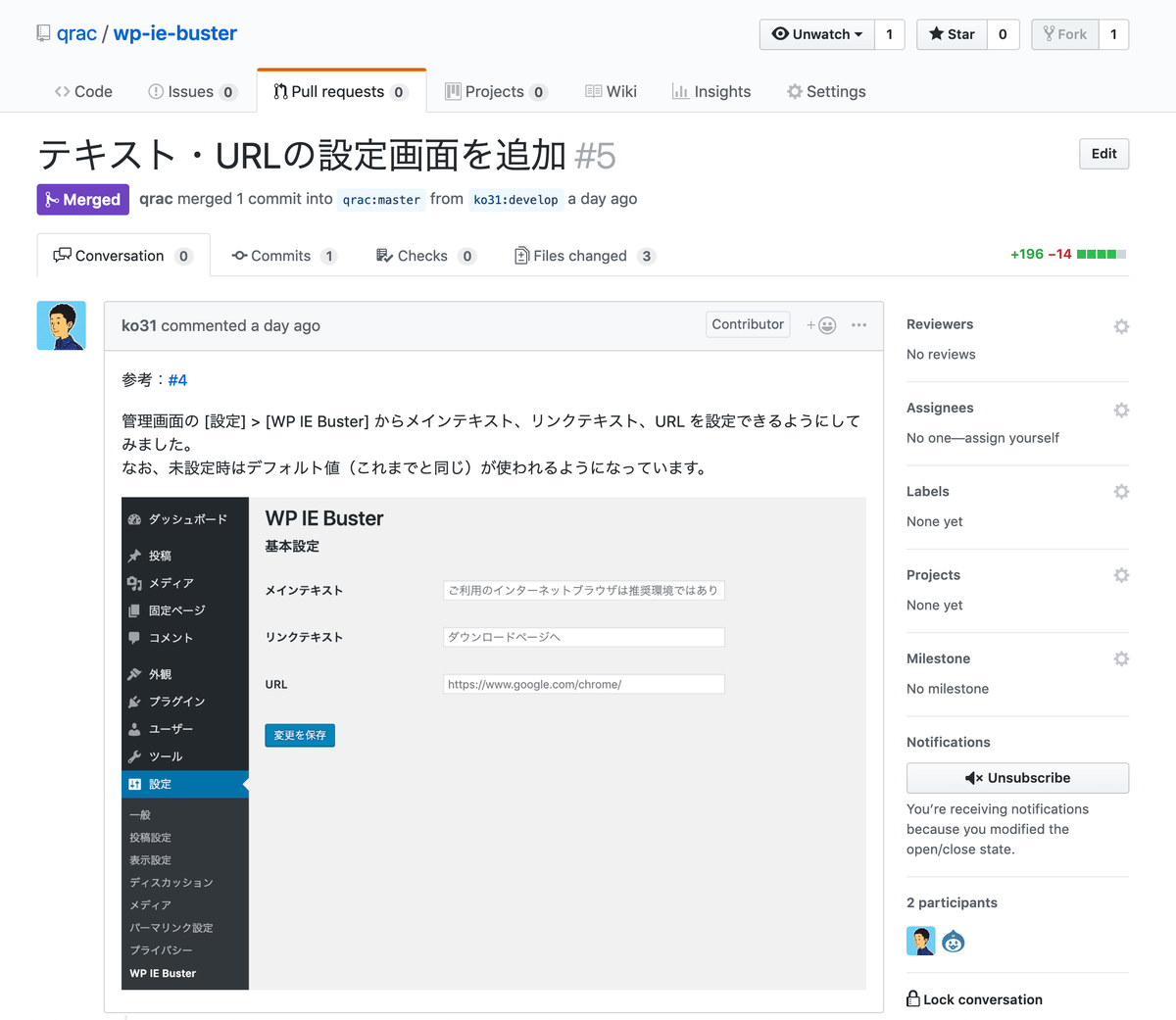Select the Pull requests tab

pos(341,91)
